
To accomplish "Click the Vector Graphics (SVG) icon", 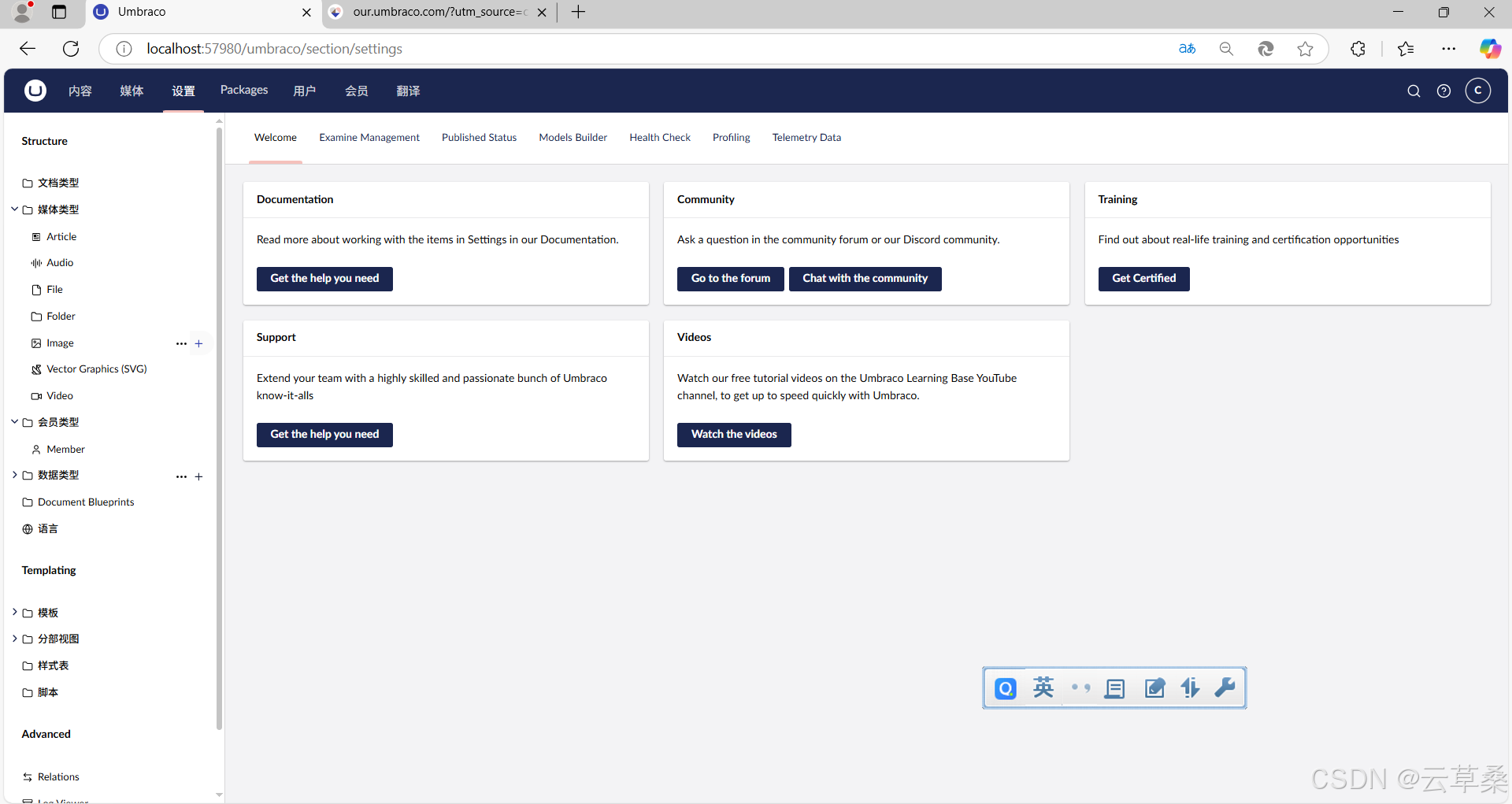I will coord(36,369).
